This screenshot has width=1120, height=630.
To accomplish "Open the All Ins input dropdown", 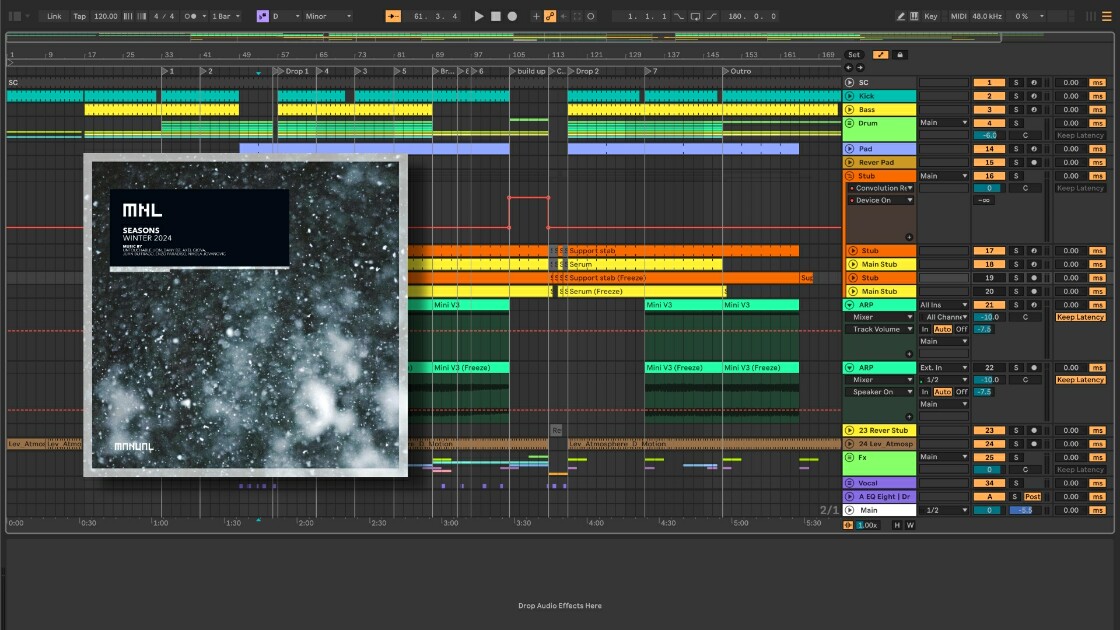I will pos(944,305).
